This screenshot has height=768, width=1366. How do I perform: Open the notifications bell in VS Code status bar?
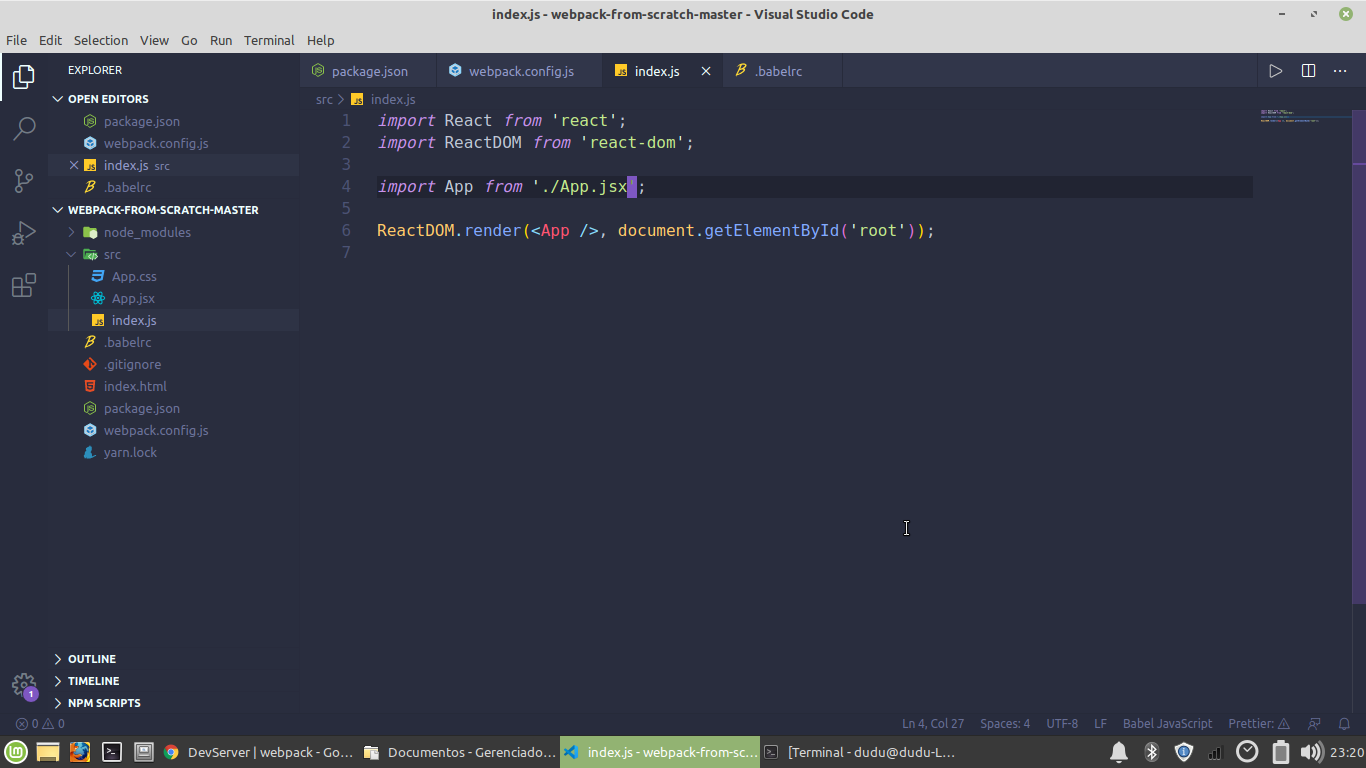(1343, 724)
